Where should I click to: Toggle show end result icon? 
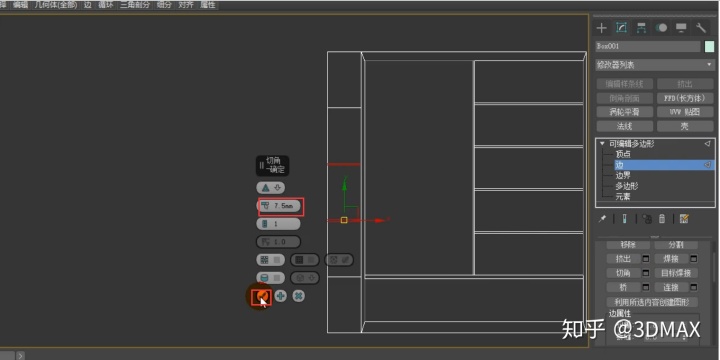(624, 219)
